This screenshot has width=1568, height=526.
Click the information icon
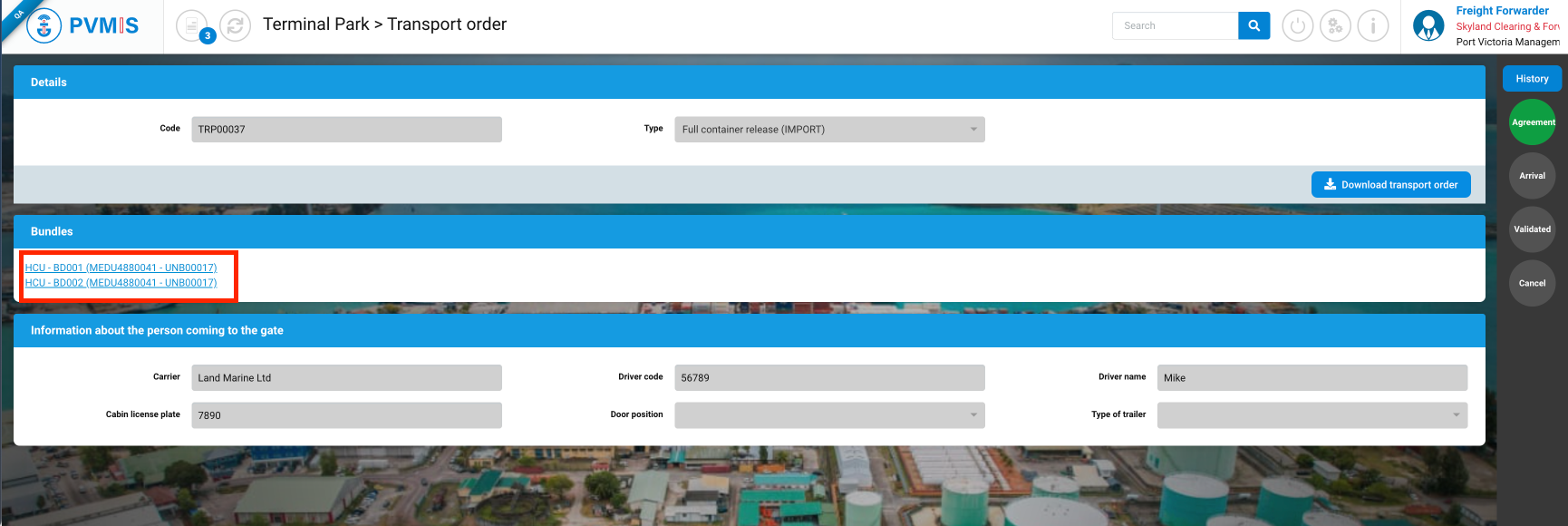[1373, 25]
